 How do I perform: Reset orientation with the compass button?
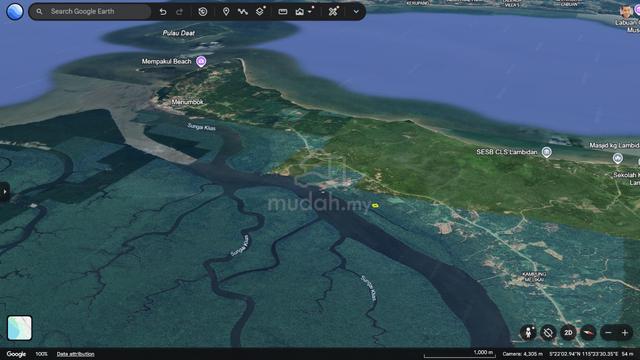[x=588, y=333]
